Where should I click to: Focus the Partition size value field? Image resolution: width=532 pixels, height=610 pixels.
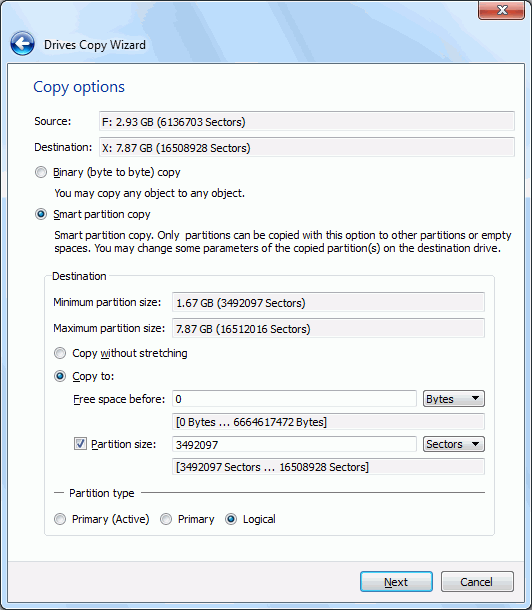294,444
